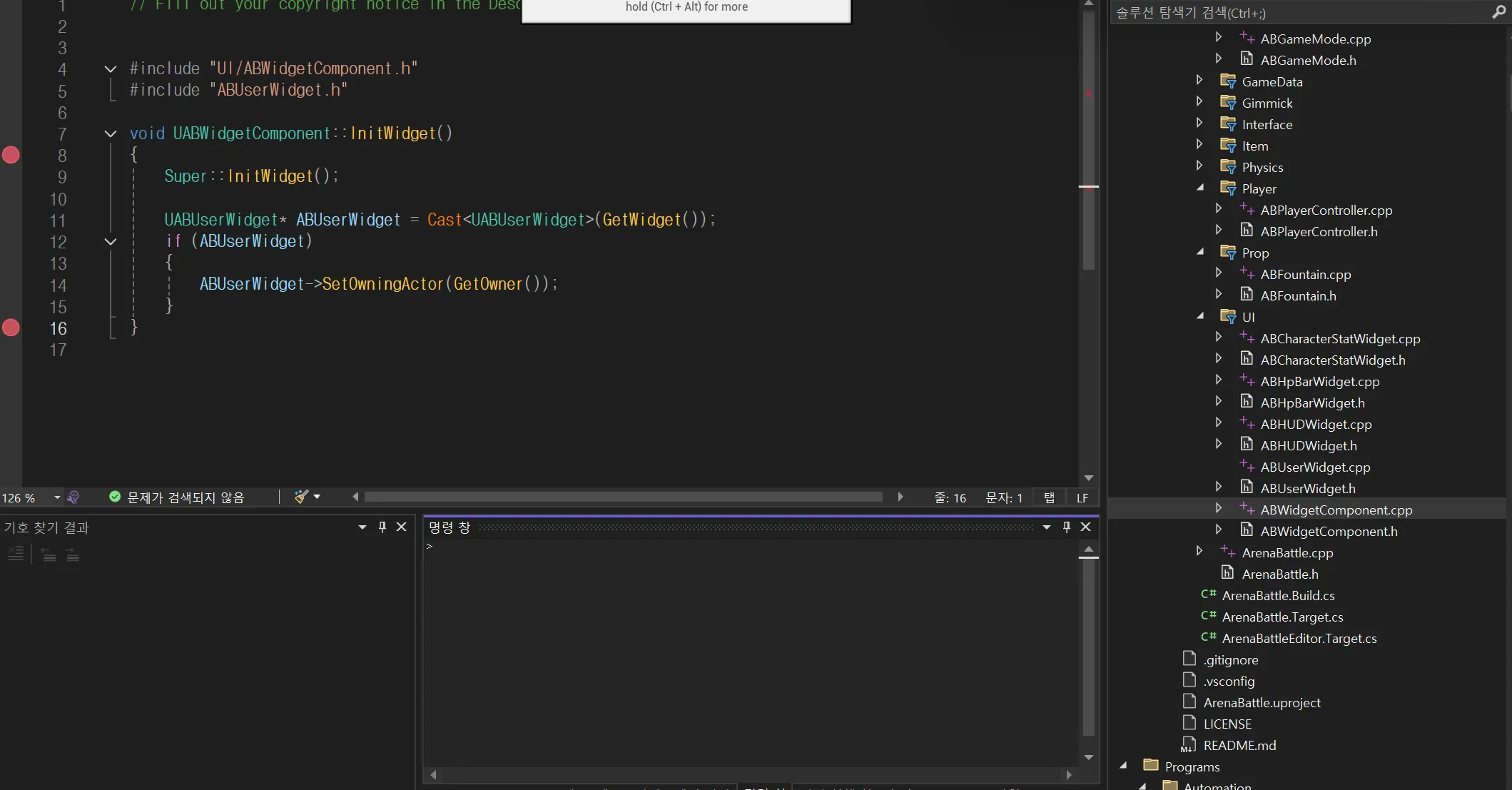Remove the breakpoint on line 16
Image resolution: width=1512 pixels, height=790 pixels.
pyautogui.click(x=11, y=328)
